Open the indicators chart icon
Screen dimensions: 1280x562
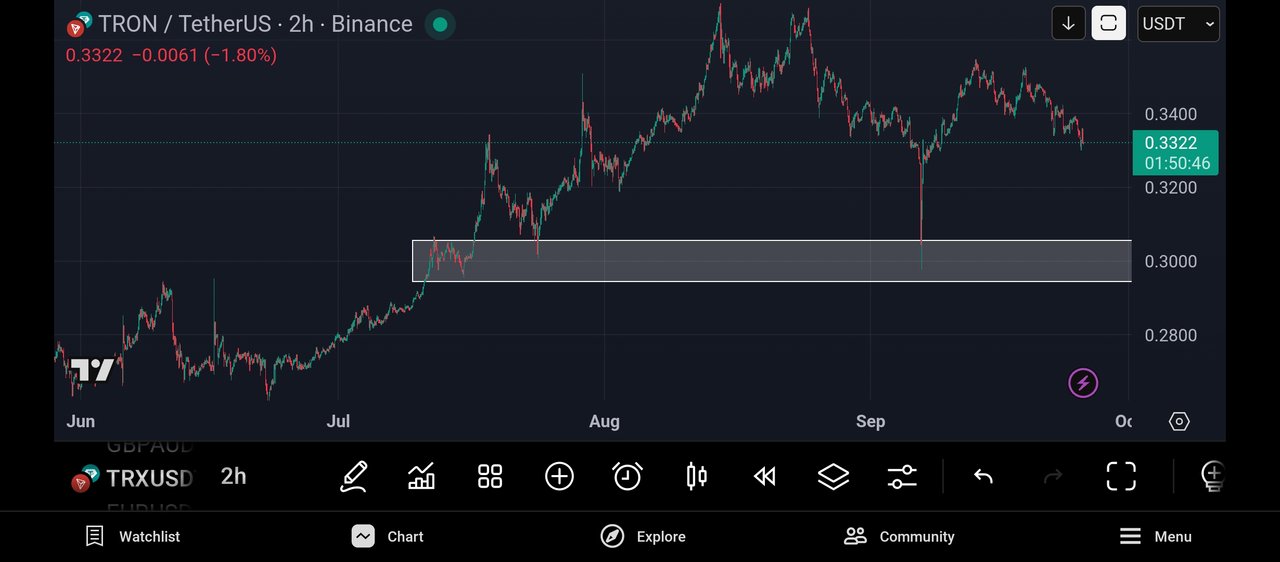(422, 477)
